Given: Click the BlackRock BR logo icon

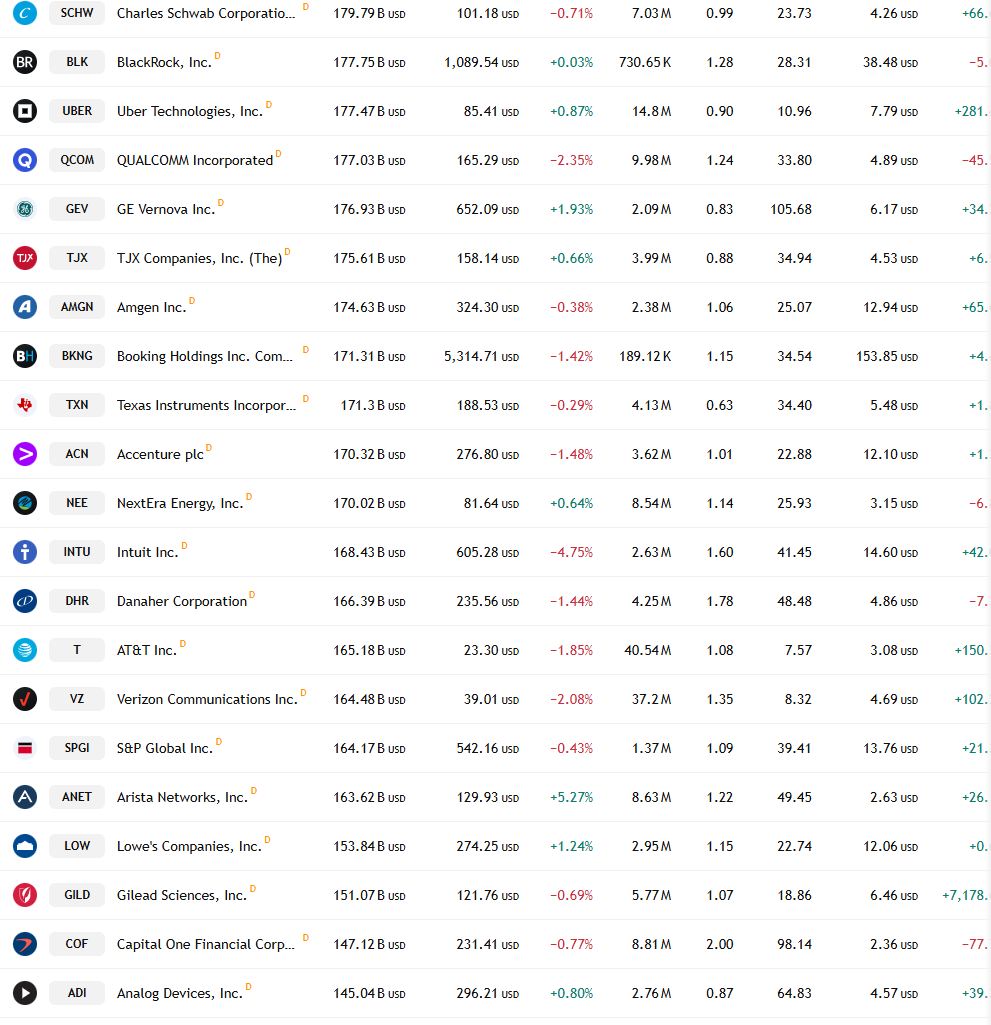Looking at the screenshot, I should pyautogui.click(x=25, y=62).
